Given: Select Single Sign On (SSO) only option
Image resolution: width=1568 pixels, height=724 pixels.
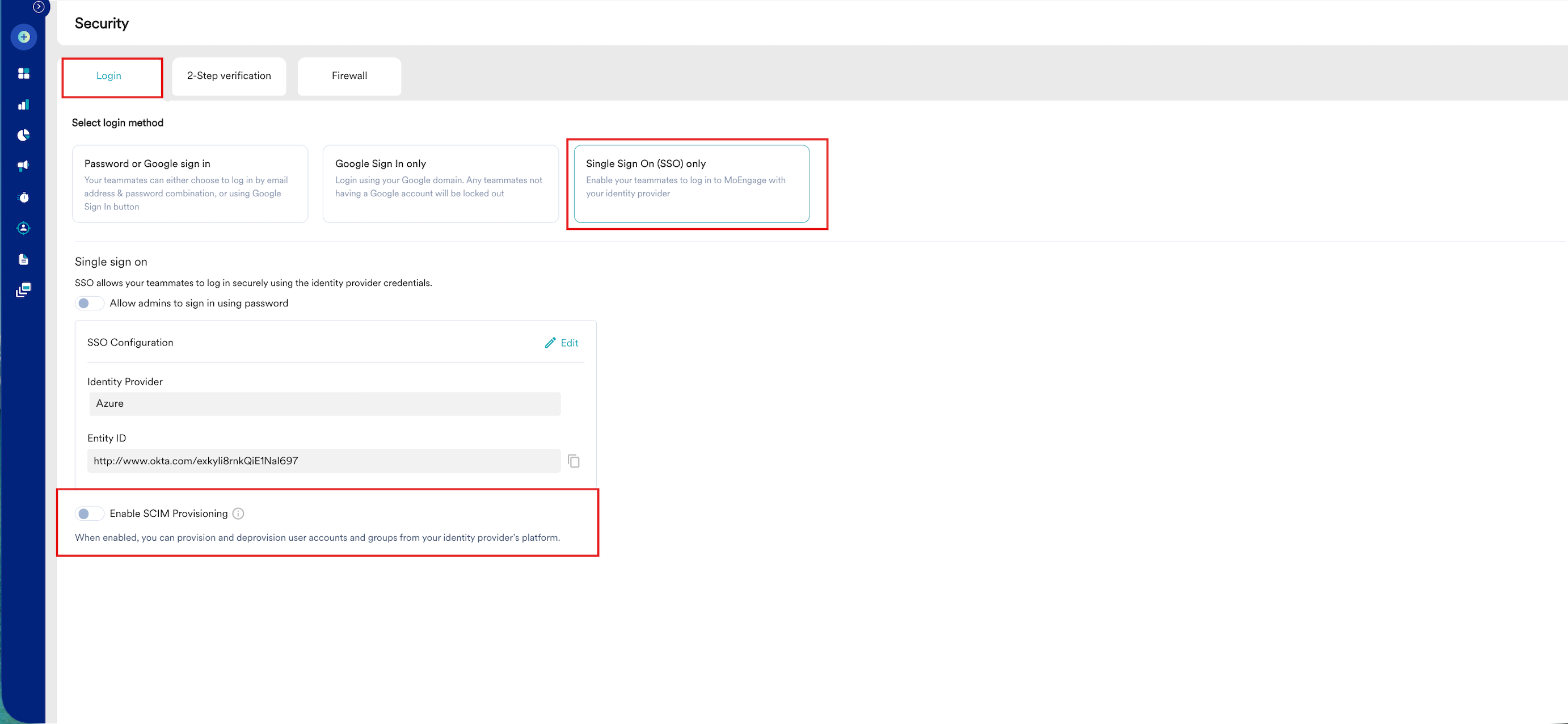Looking at the screenshot, I should coord(691,183).
